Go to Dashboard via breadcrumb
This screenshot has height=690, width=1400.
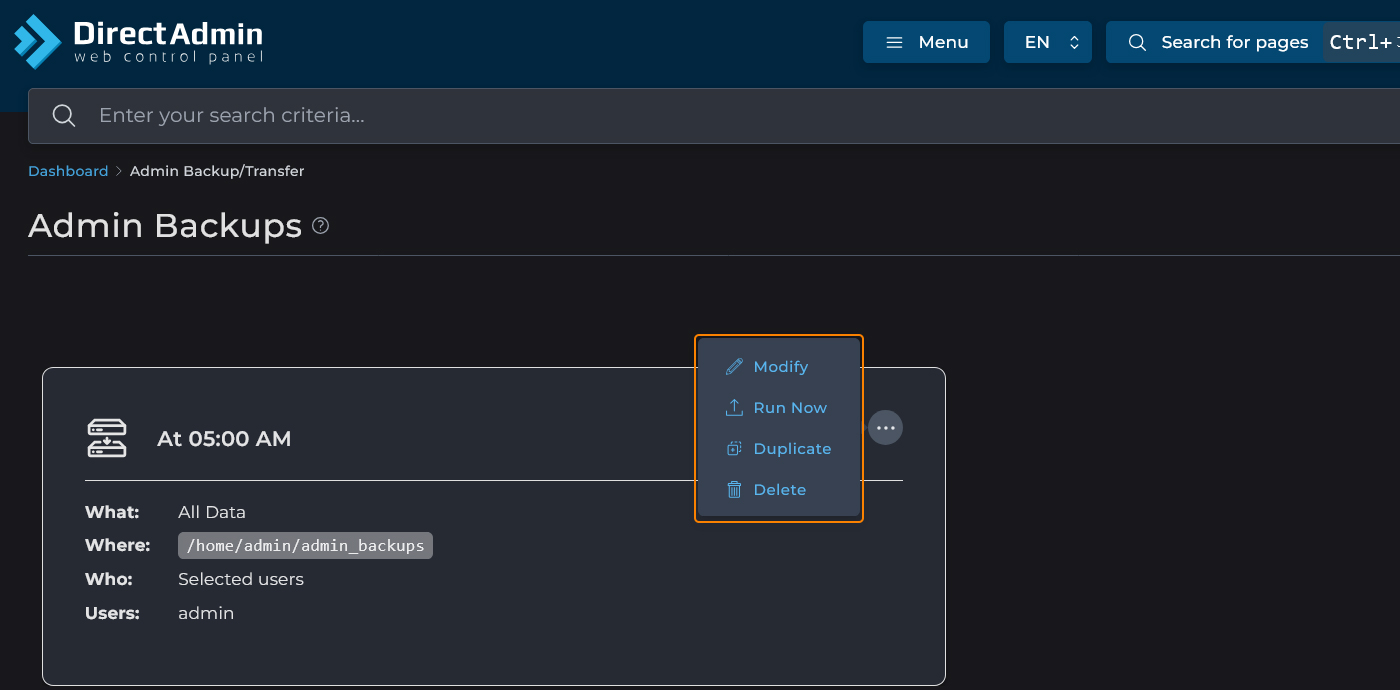68,171
